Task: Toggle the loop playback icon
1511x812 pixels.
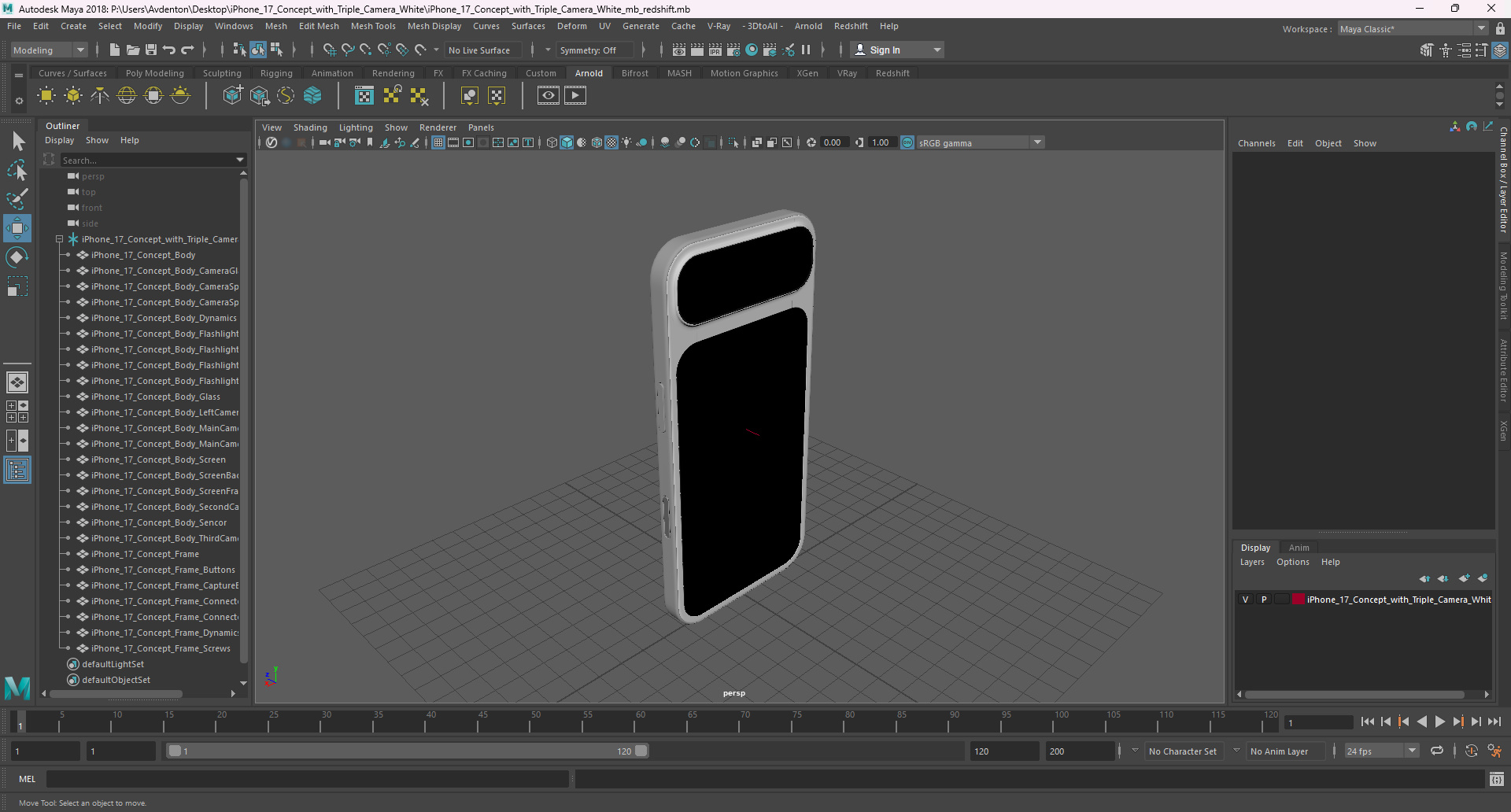Action: coord(1437,751)
